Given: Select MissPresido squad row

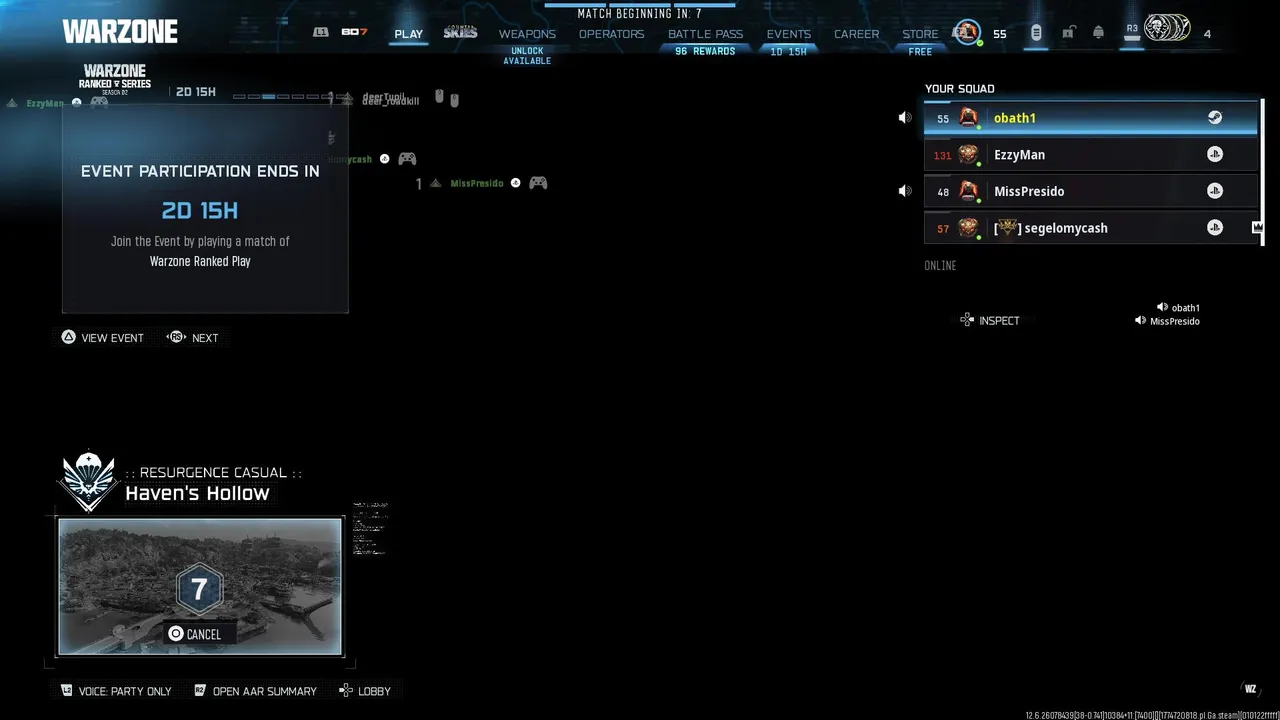Looking at the screenshot, I should pos(1091,191).
